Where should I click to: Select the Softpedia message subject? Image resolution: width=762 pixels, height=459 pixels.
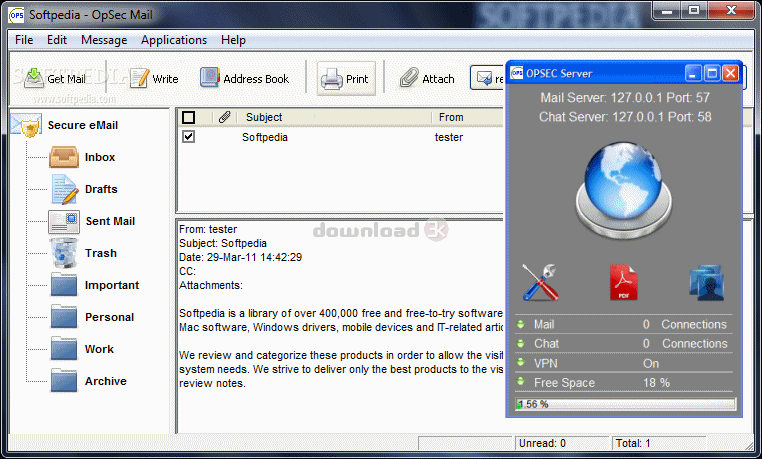[265, 137]
